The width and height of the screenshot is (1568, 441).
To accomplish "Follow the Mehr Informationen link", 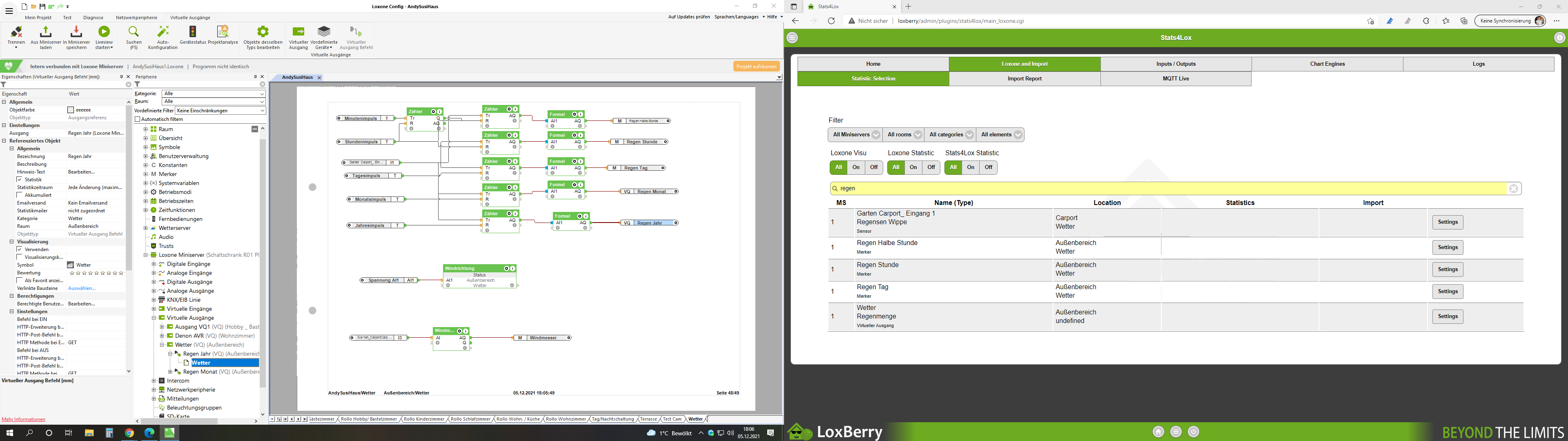I will [24, 420].
